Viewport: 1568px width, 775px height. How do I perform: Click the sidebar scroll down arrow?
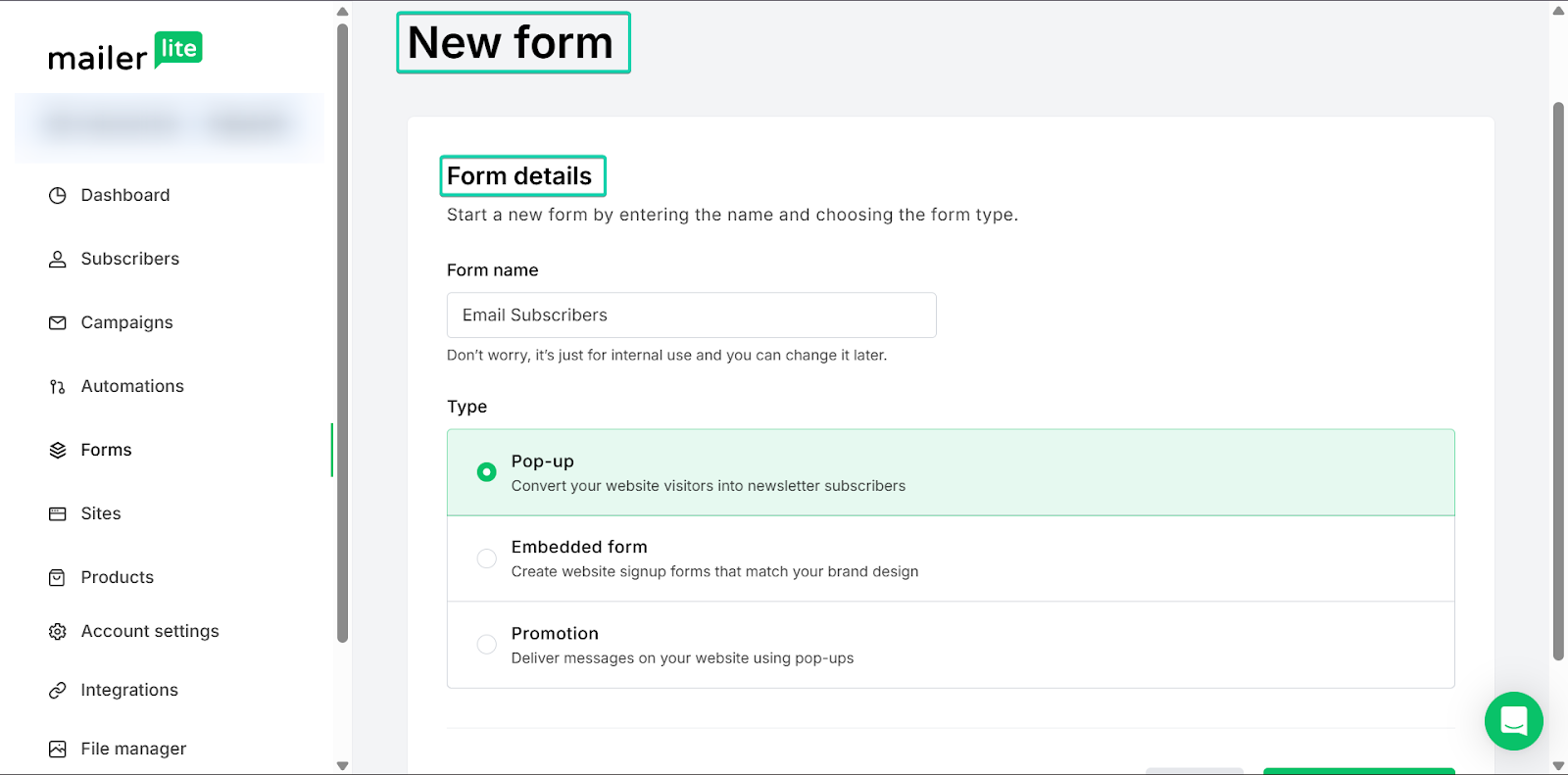coord(342,766)
